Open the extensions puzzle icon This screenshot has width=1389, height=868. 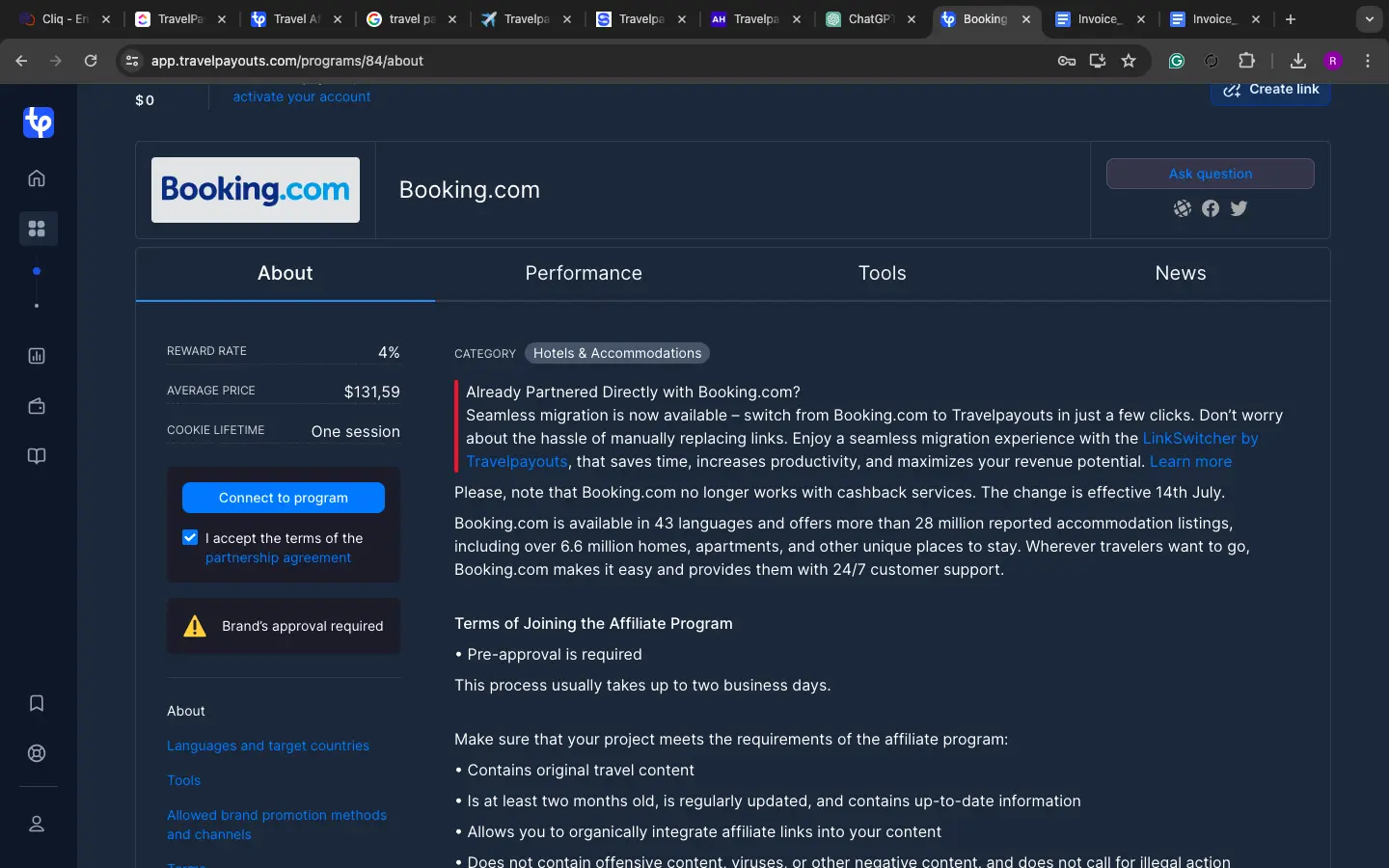(x=1246, y=61)
